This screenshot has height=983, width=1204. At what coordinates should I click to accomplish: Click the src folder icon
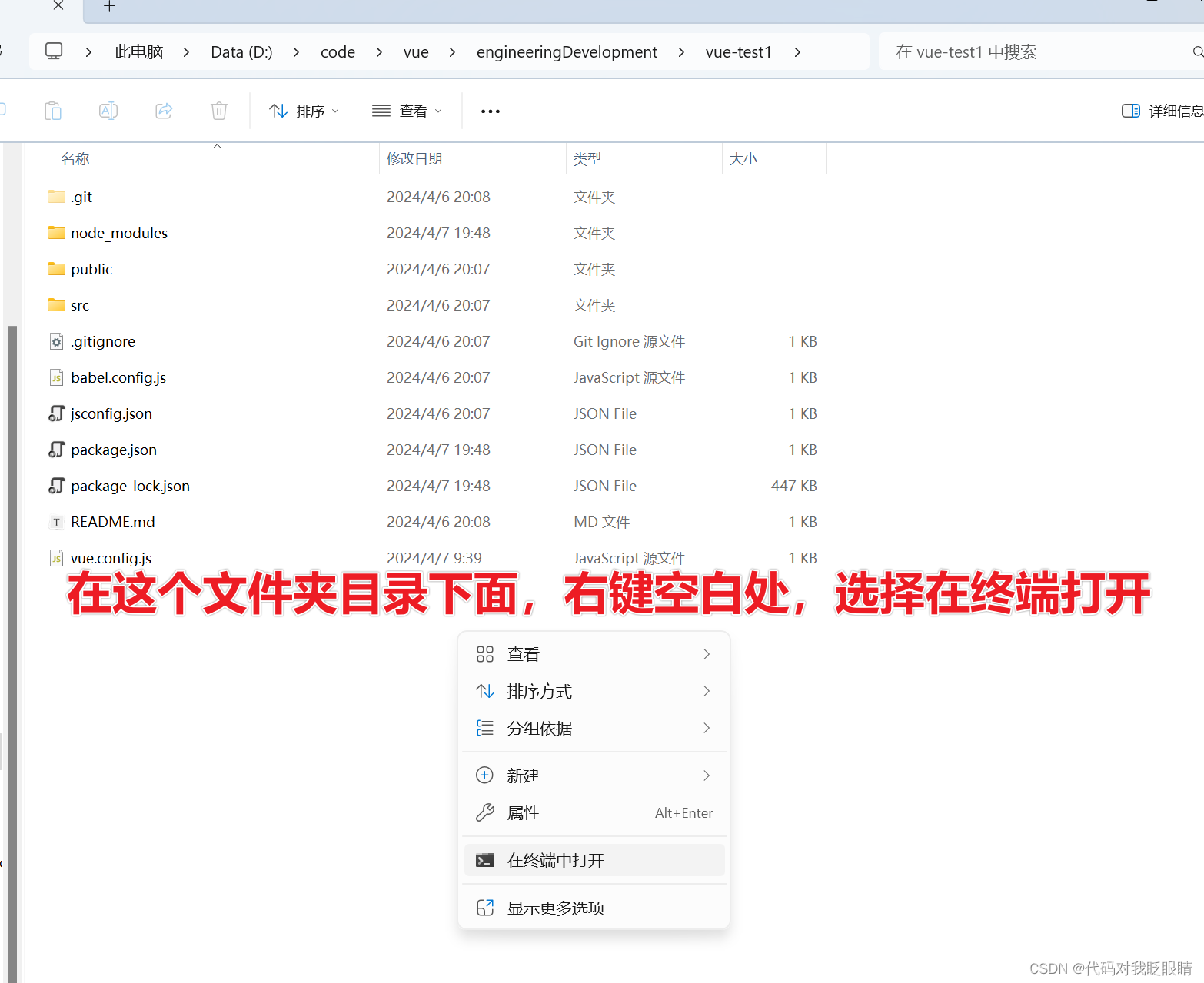point(57,305)
